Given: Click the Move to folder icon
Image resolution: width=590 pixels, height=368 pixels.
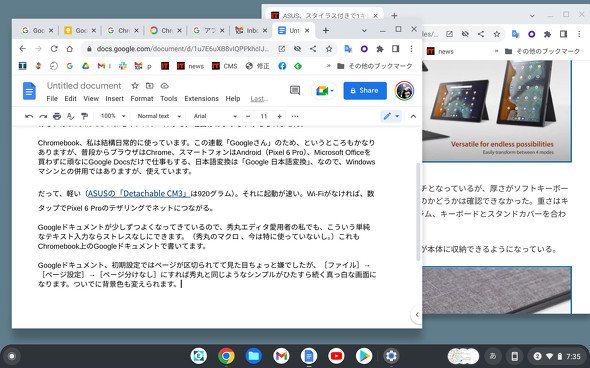Looking at the screenshot, I should (149, 86).
